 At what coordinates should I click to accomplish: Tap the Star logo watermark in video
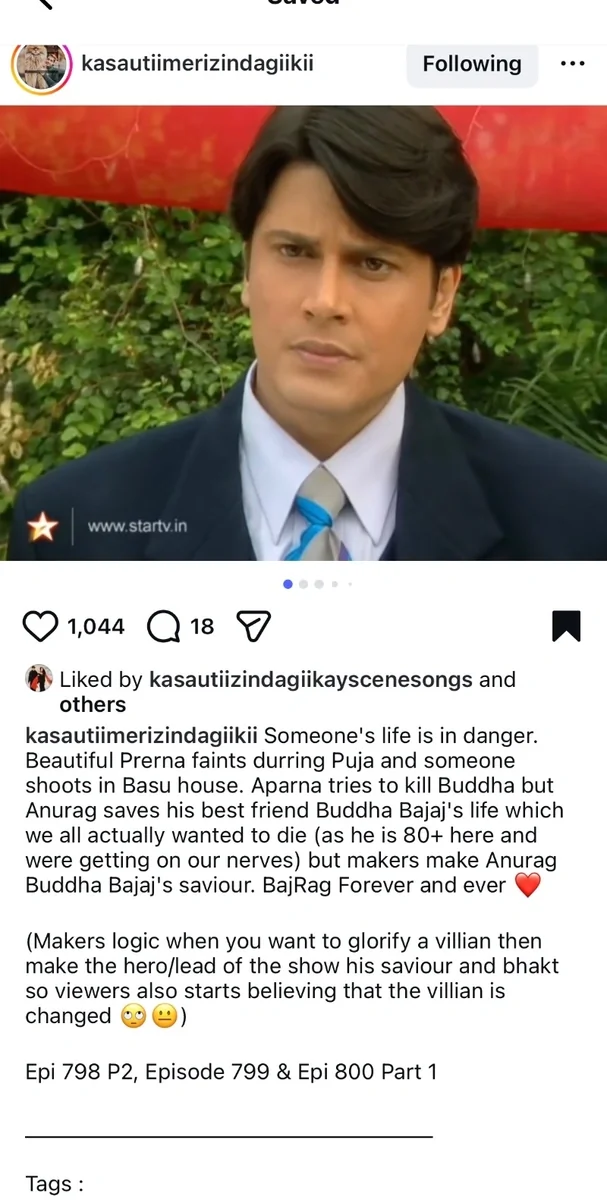coord(42,526)
